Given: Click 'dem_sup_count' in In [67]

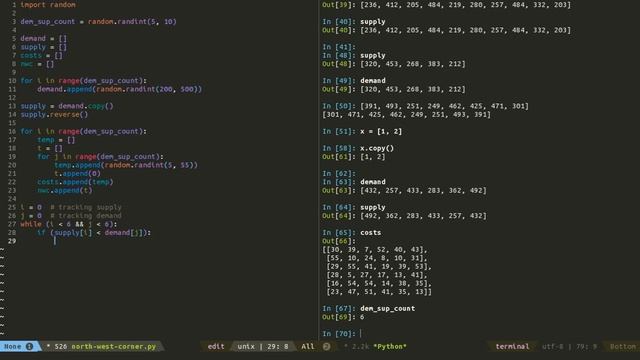Looking at the screenshot, I should (x=387, y=309).
